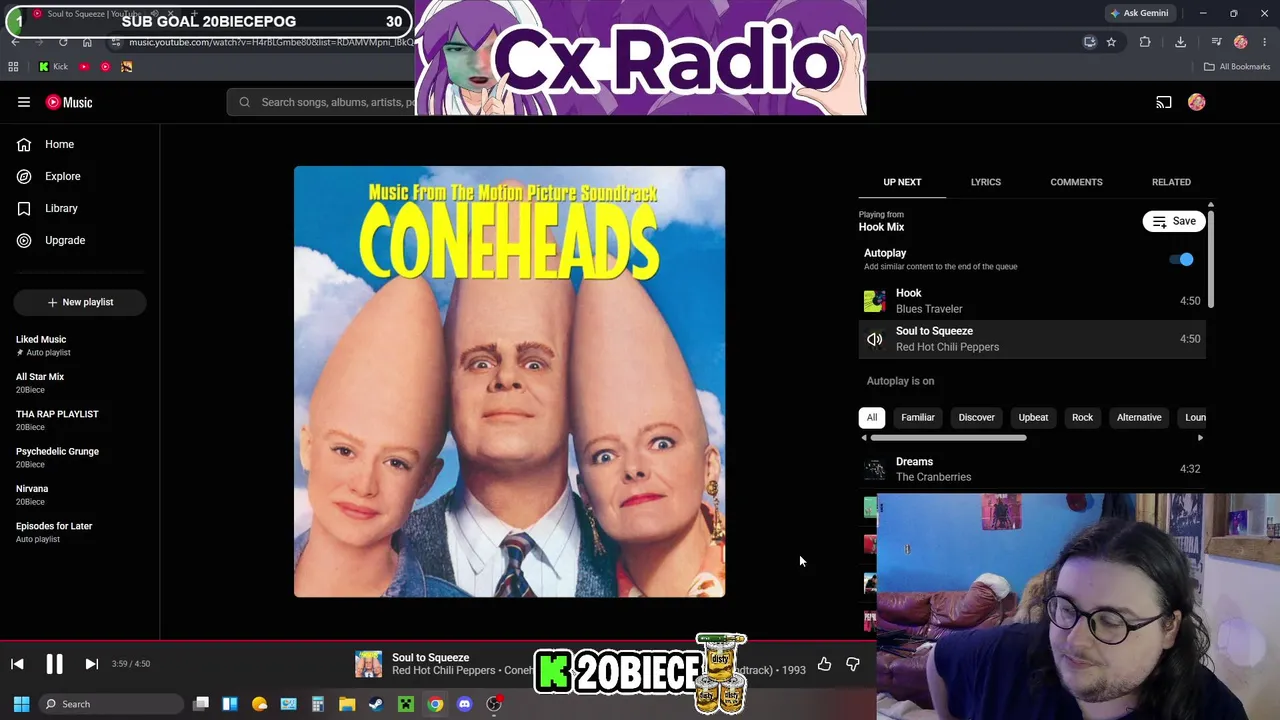Click the Windows taskbar search box
The height and width of the screenshot is (720, 1280).
click(110, 704)
